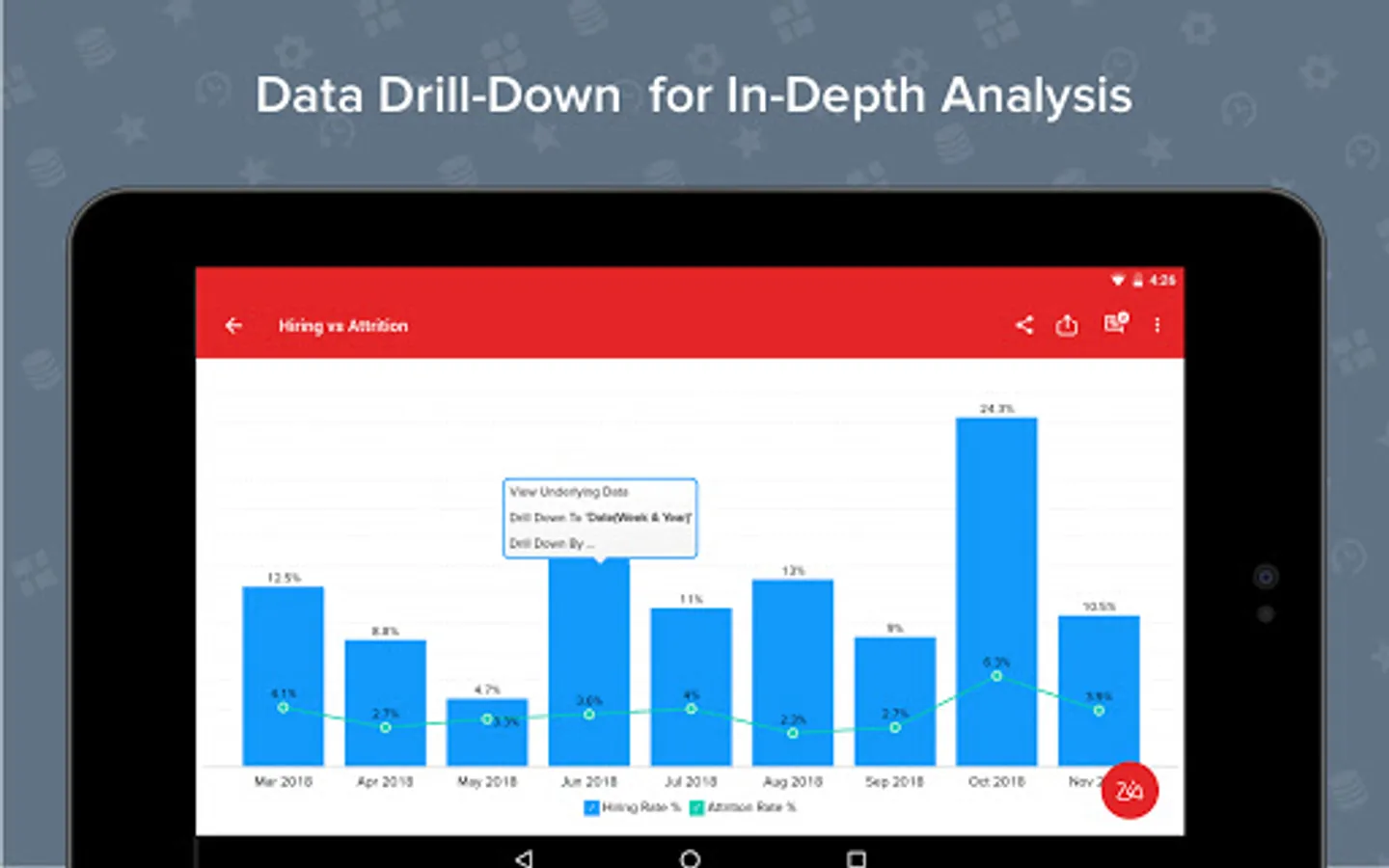1389x868 pixels.
Task: Tap the Android recent apps square button
Action: pyautogui.click(x=856, y=858)
